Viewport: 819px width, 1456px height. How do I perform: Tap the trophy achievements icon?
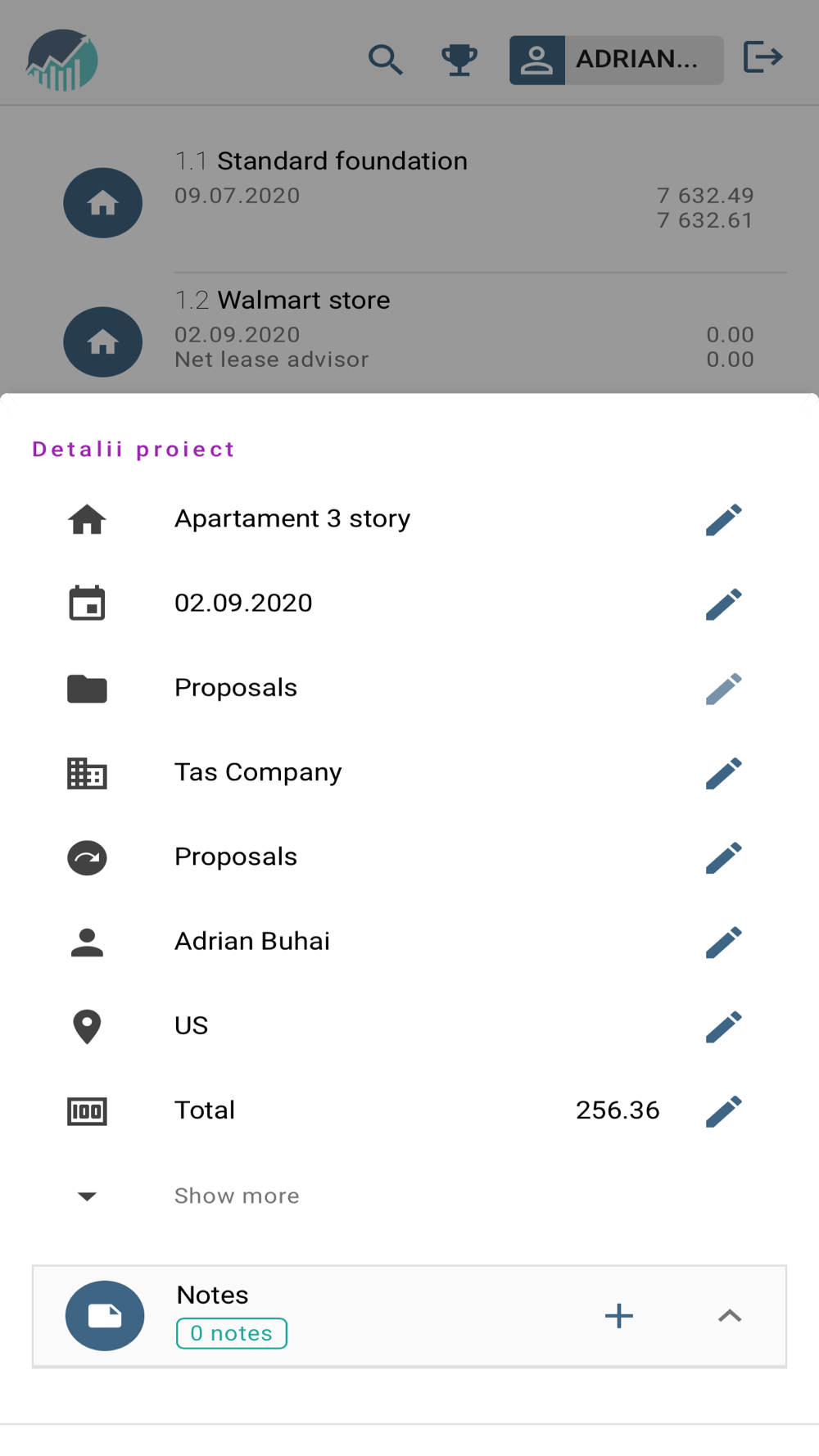(x=459, y=60)
